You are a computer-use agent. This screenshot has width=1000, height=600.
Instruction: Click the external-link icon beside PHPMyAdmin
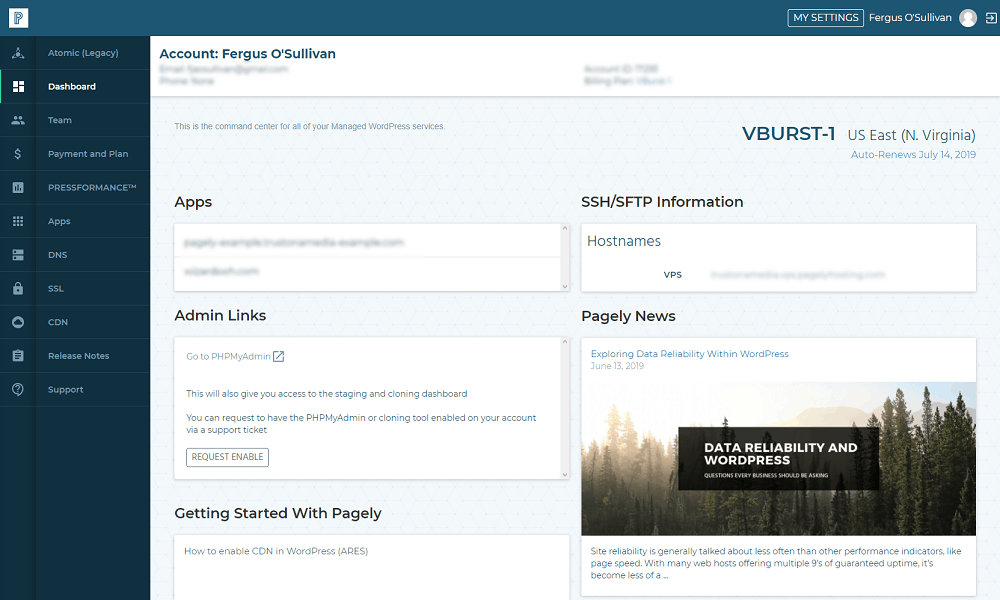(x=279, y=356)
